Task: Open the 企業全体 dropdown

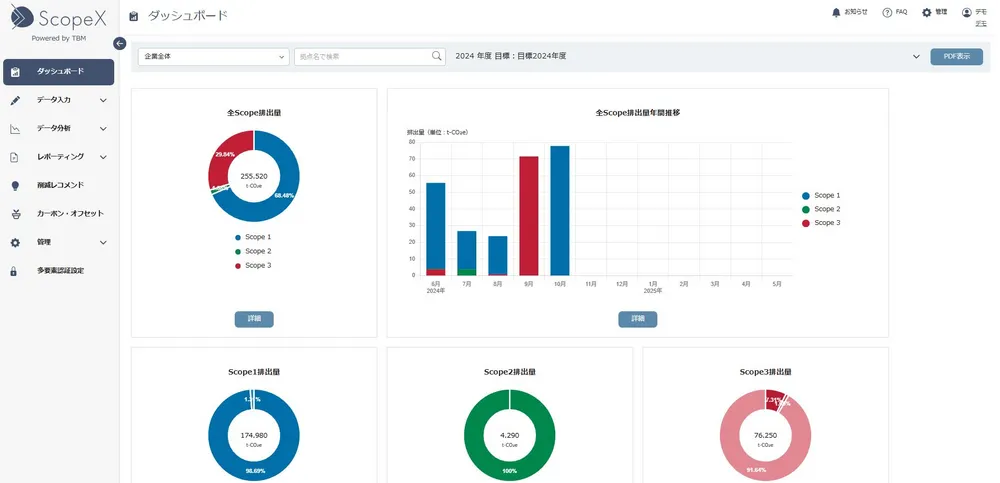Action: point(213,57)
